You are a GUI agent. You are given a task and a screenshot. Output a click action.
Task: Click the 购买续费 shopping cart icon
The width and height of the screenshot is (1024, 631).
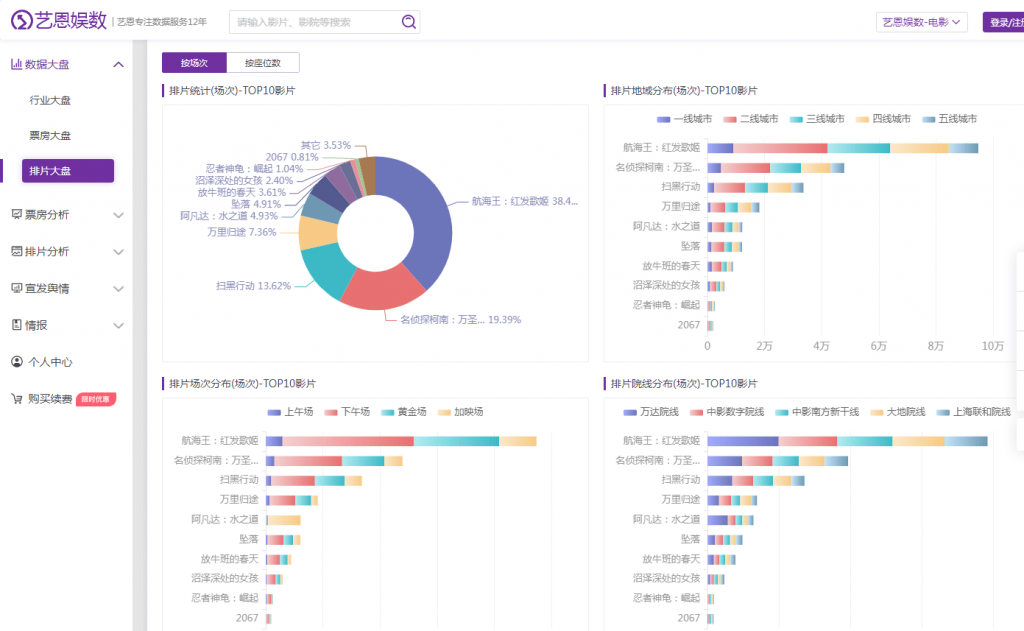[x=16, y=399]
